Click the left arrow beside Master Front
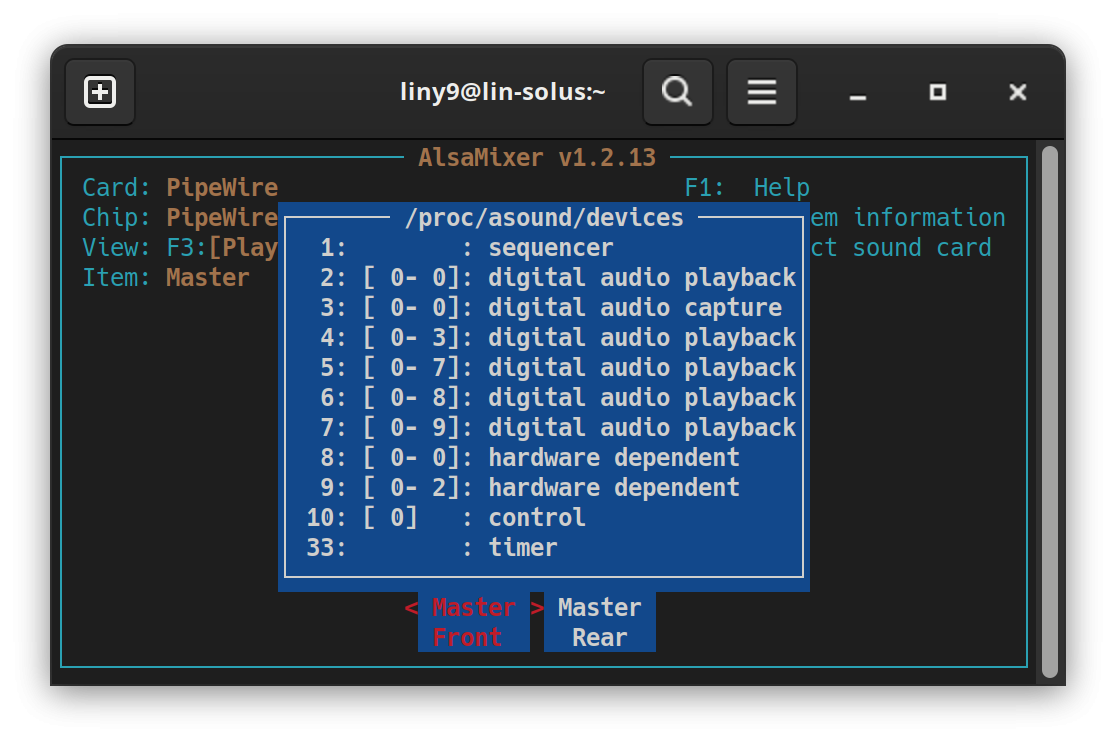Viewport: 1116px width, 742px height. 410,608
